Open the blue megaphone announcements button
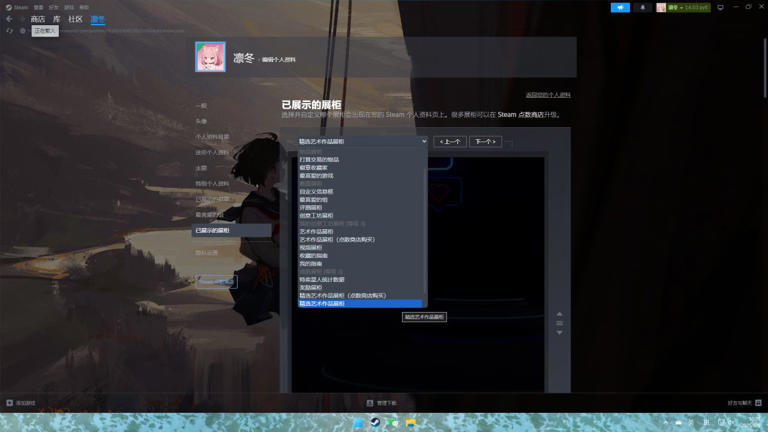Image resolution: width=768 pixels, height=432 pixels. [x=620, y=7]
